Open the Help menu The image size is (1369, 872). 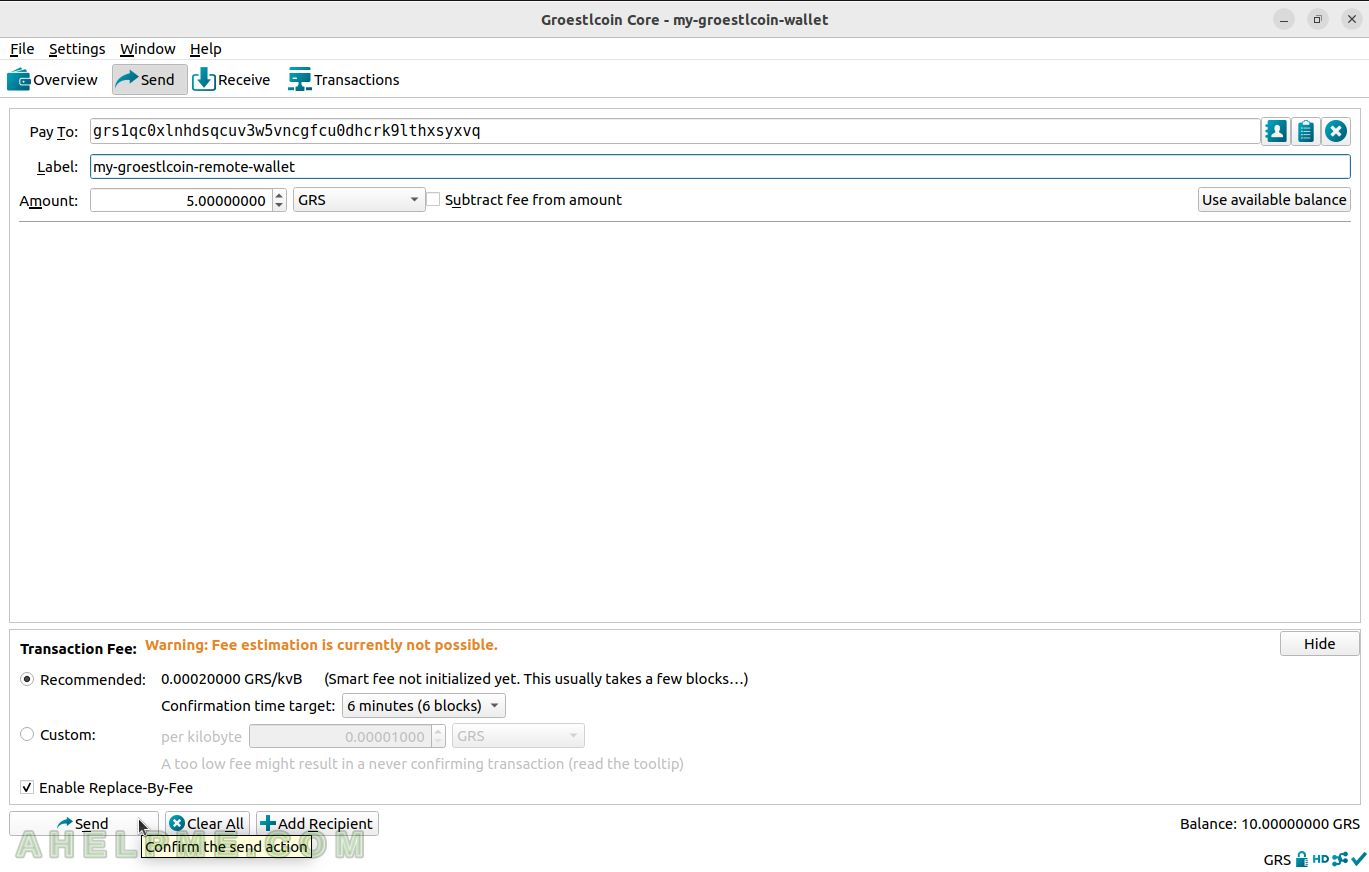[206, 49]
